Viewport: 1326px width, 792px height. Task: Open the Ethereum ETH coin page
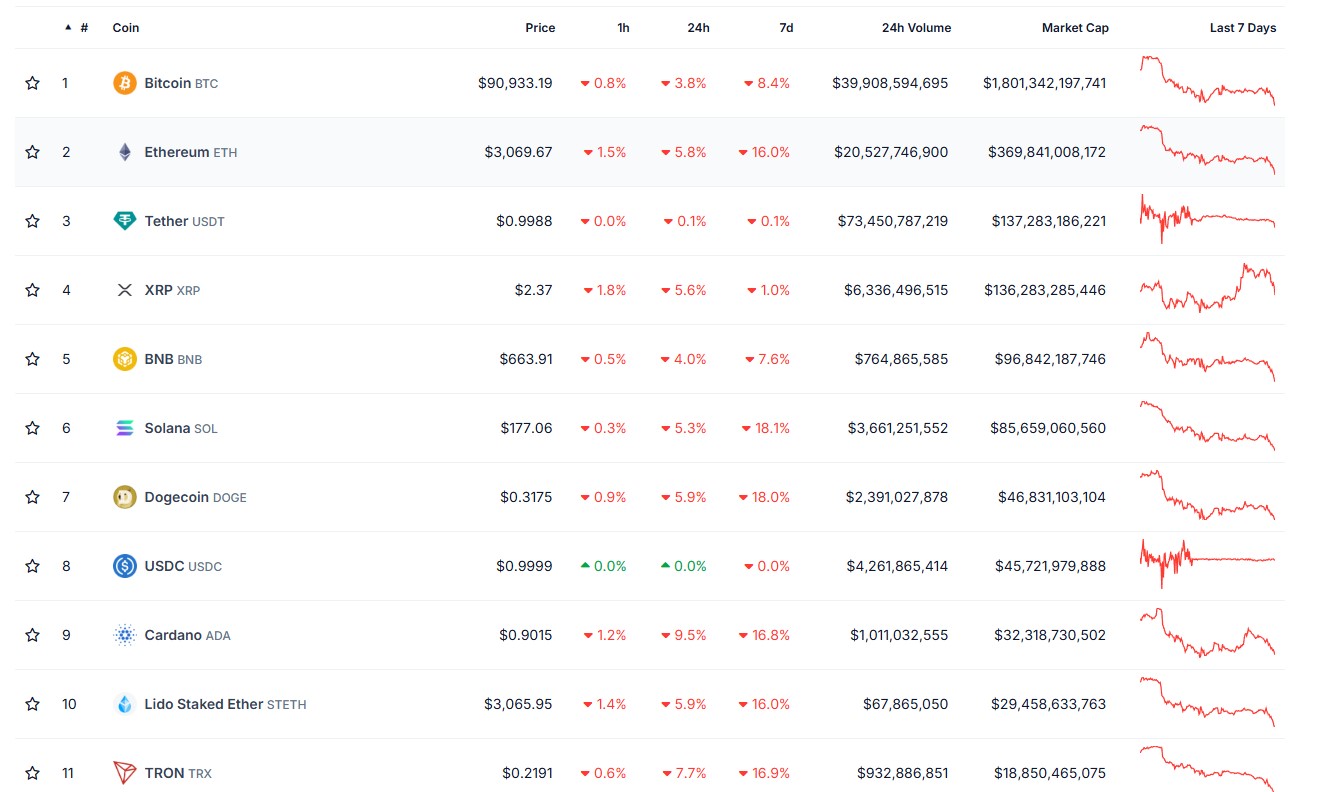coord(191,152)
